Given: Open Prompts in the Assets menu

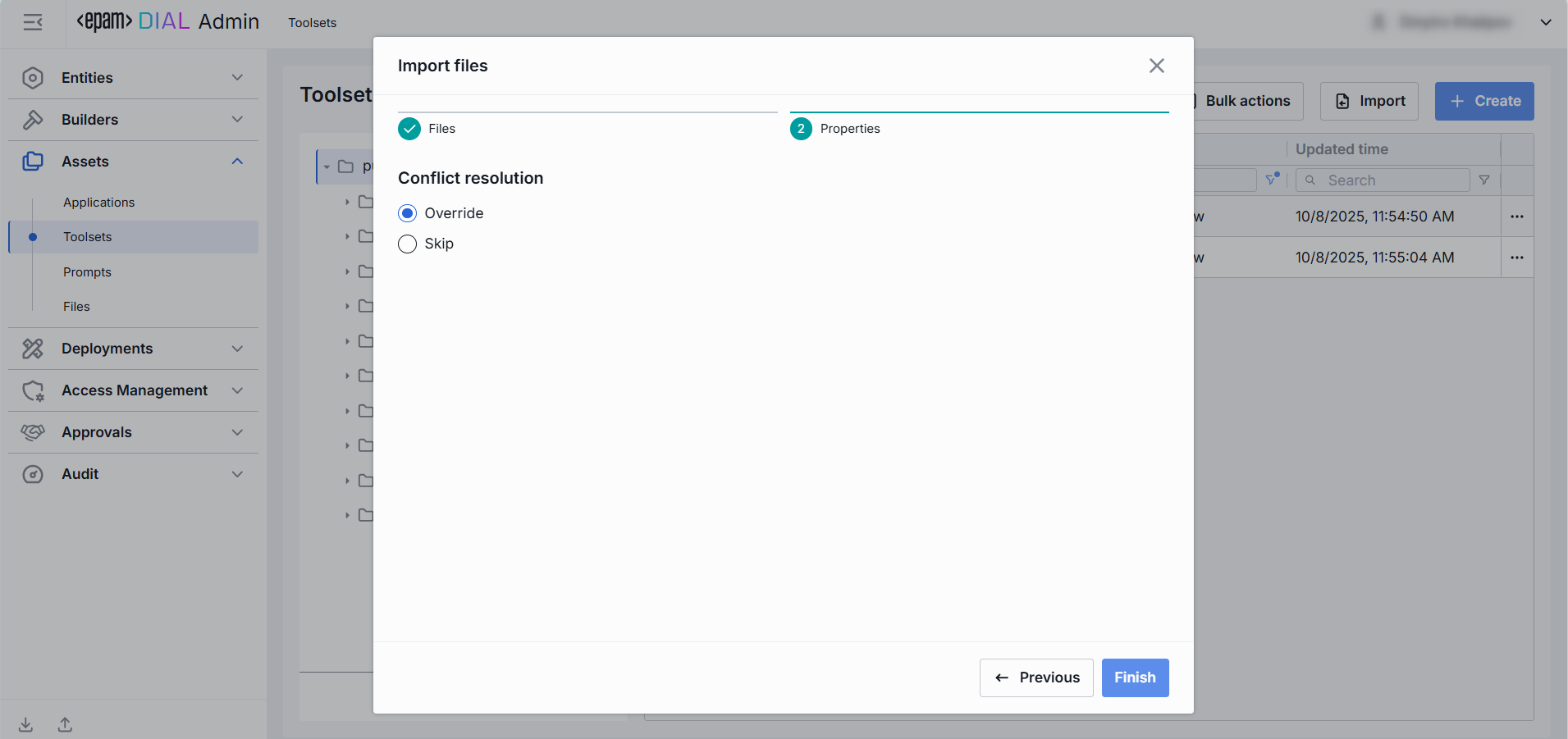Looking at the screenshot, I should click(x=87, y=272).
